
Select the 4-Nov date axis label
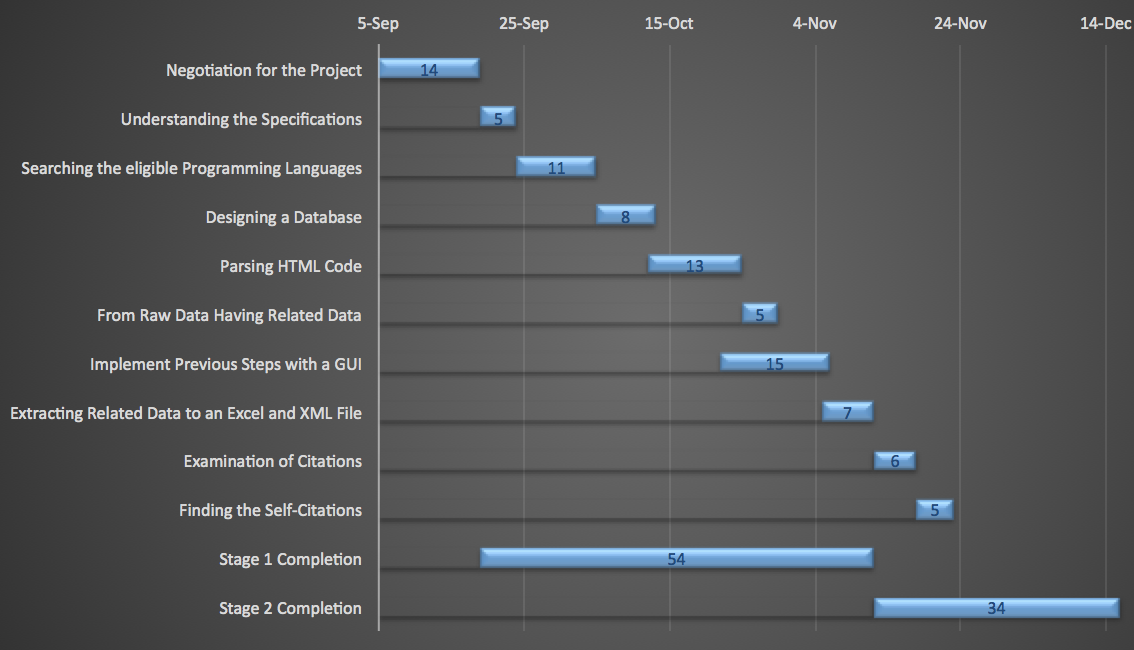[x=815, y=24]
